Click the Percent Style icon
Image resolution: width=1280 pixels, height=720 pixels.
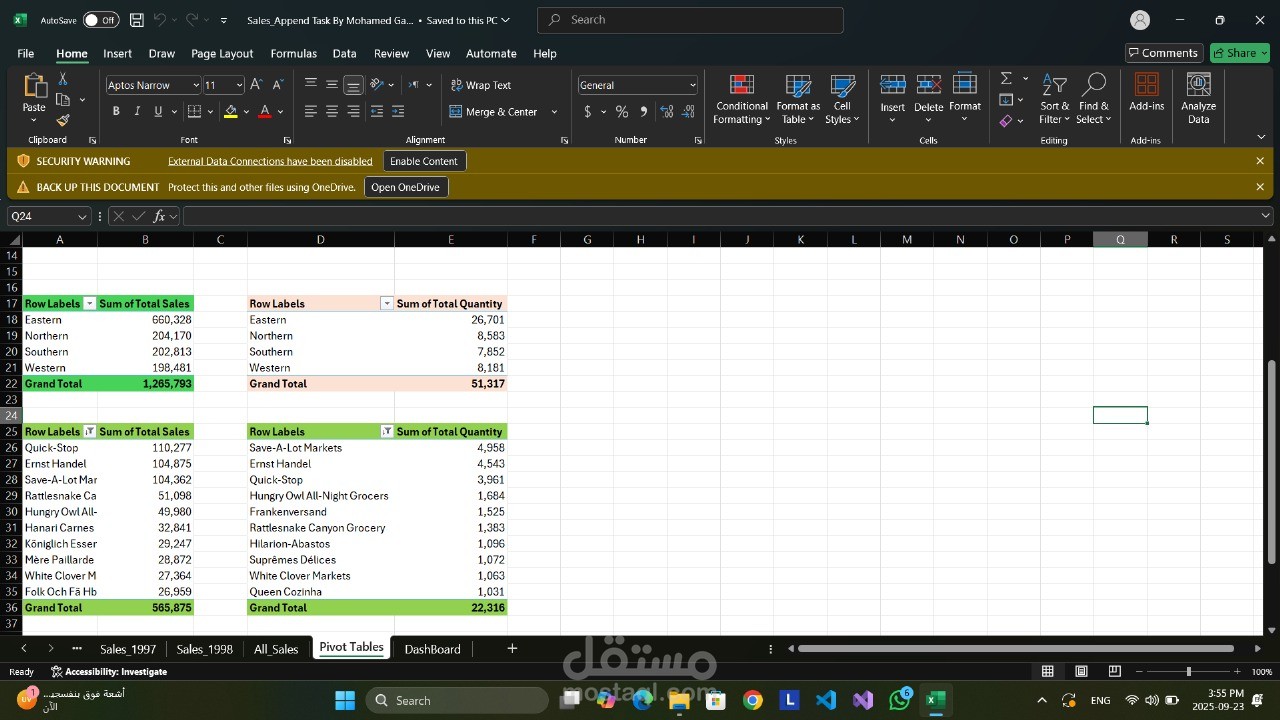(x=622, y=112)
